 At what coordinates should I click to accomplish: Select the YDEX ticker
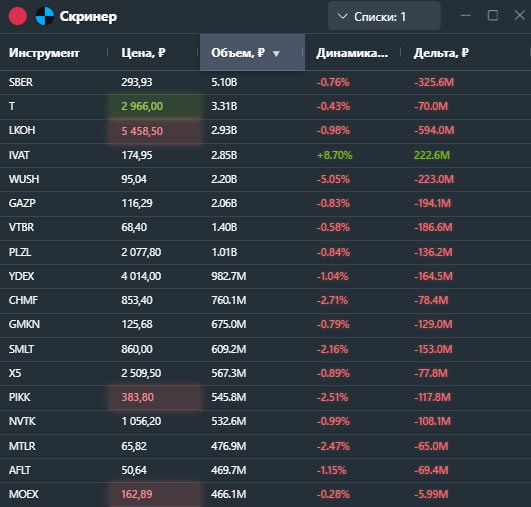pos(21,276)
